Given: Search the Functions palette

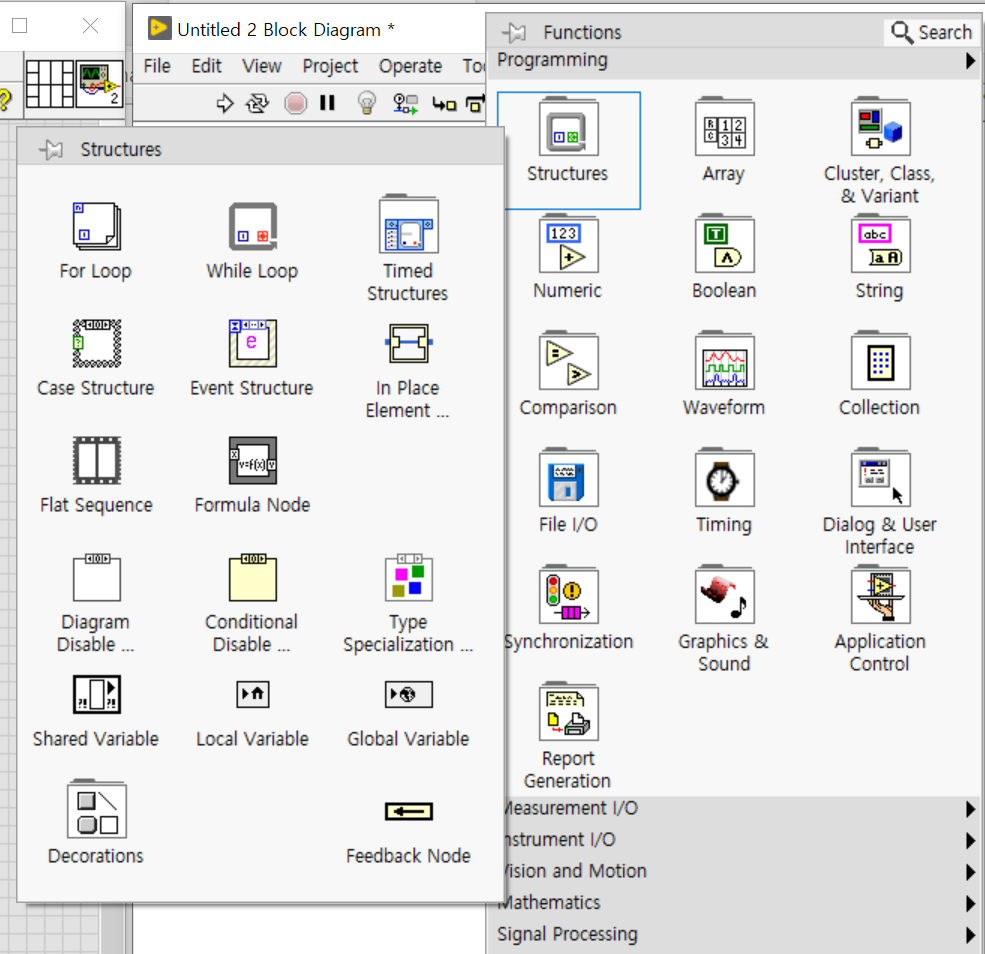Looking at the screenshot, I should tap(932, 32).
